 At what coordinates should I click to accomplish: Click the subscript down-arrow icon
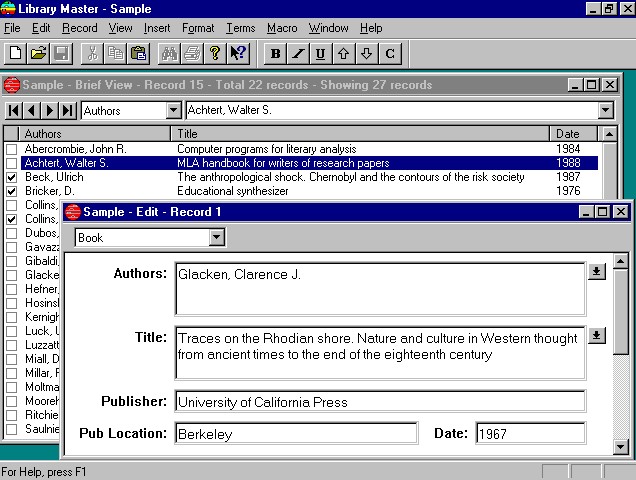366,54
